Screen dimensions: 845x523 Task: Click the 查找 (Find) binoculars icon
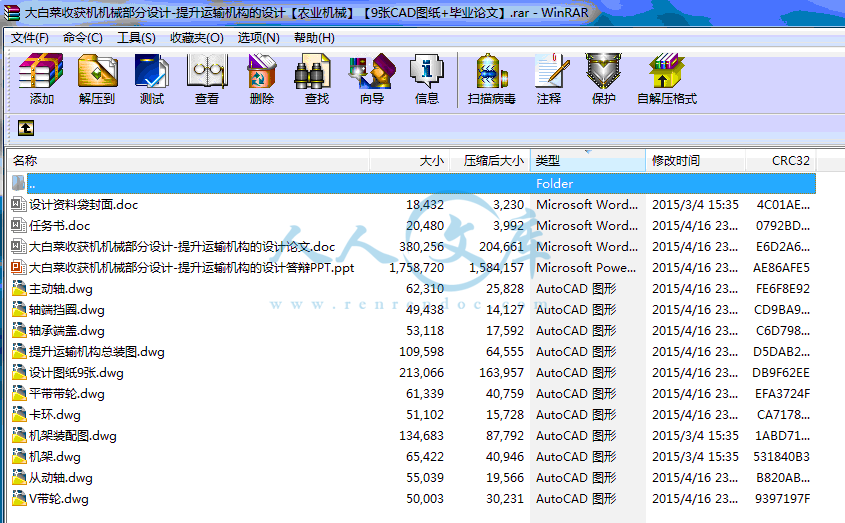(313, 71)
